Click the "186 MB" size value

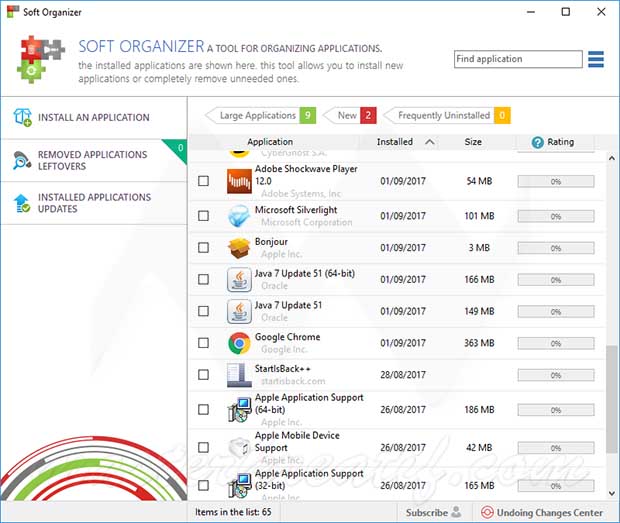click(479, 410)
